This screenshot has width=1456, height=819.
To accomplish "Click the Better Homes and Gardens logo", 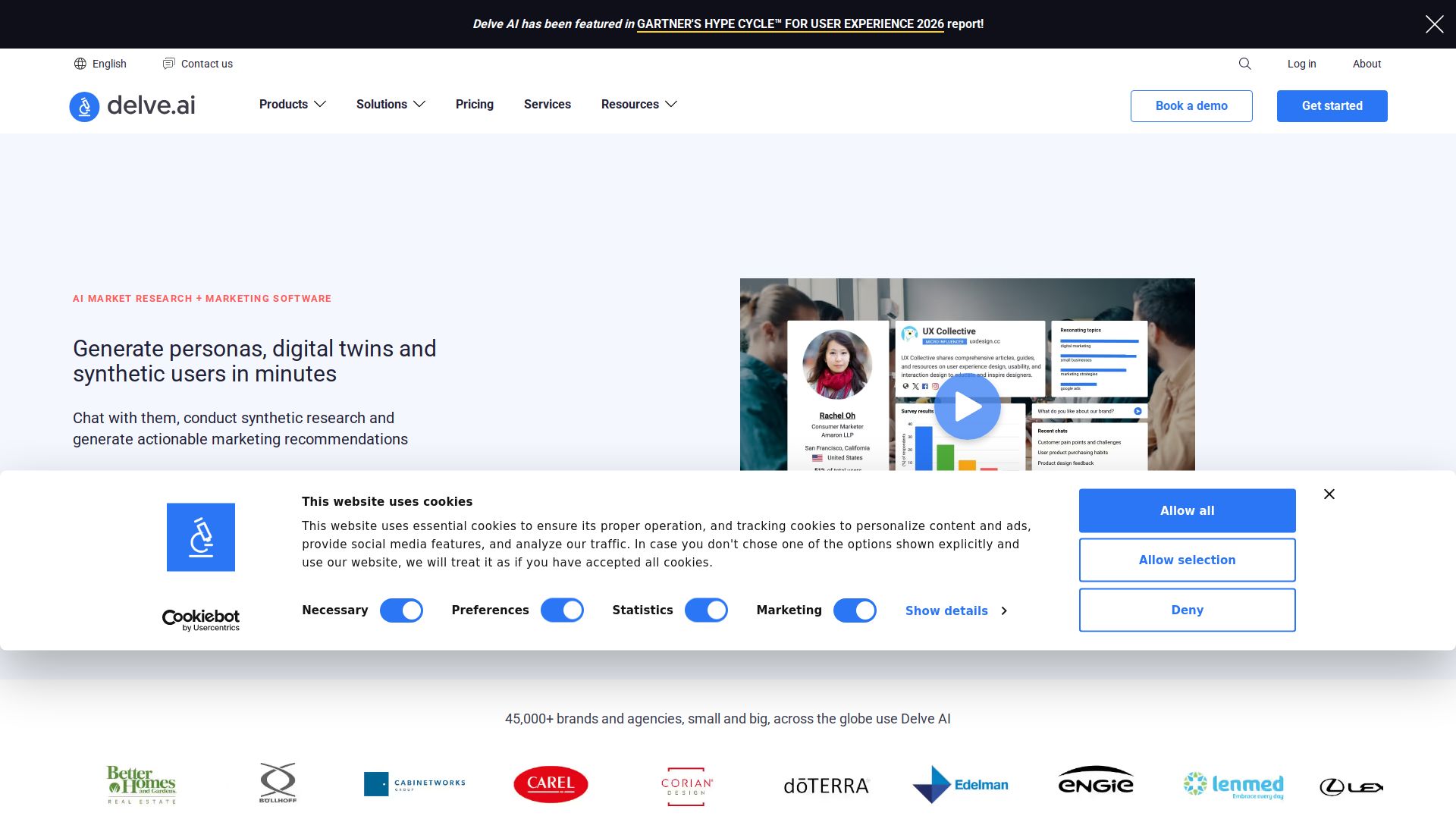I will click(142, 785).
